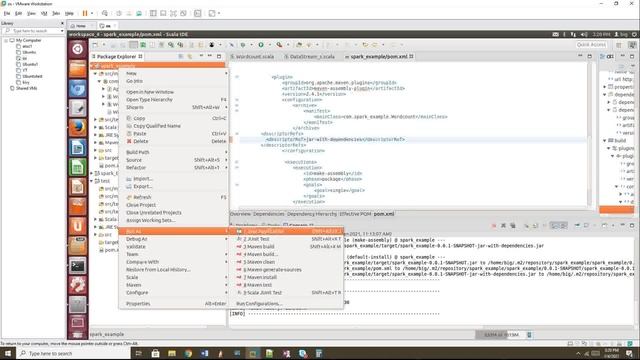640x360 pixels.
Task: Switch to the DataStream_s.scala editor tab
Action: pyautogui.click(x=310, y=56)
